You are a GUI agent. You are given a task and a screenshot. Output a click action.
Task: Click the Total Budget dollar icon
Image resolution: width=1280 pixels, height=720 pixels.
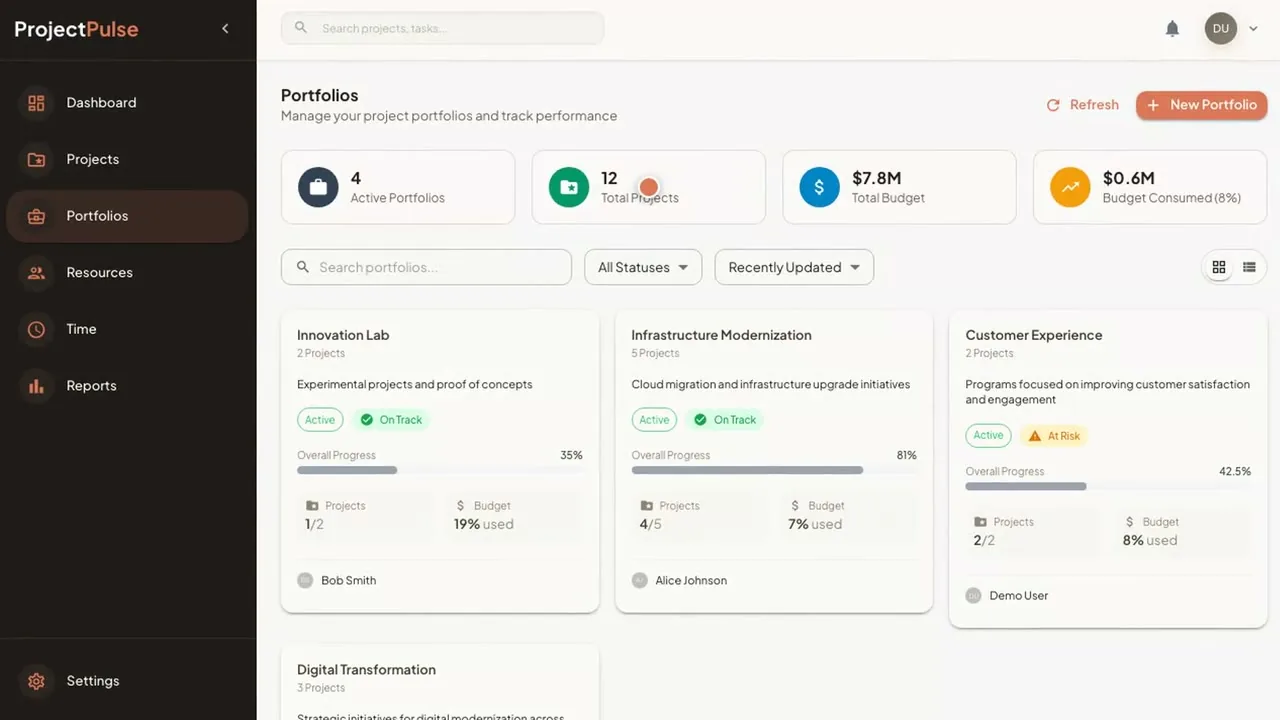point(819,187)
